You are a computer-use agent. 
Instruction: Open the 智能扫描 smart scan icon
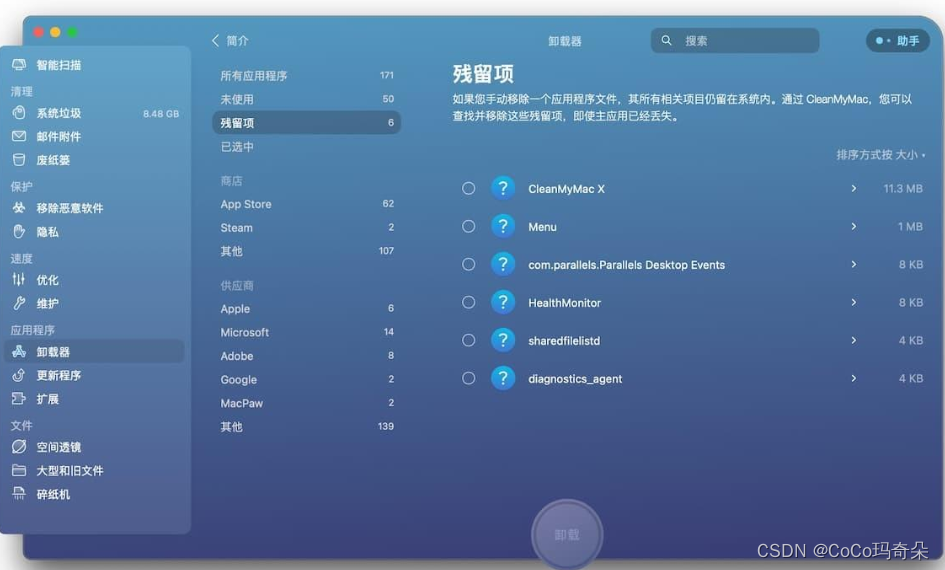point(19,64)
